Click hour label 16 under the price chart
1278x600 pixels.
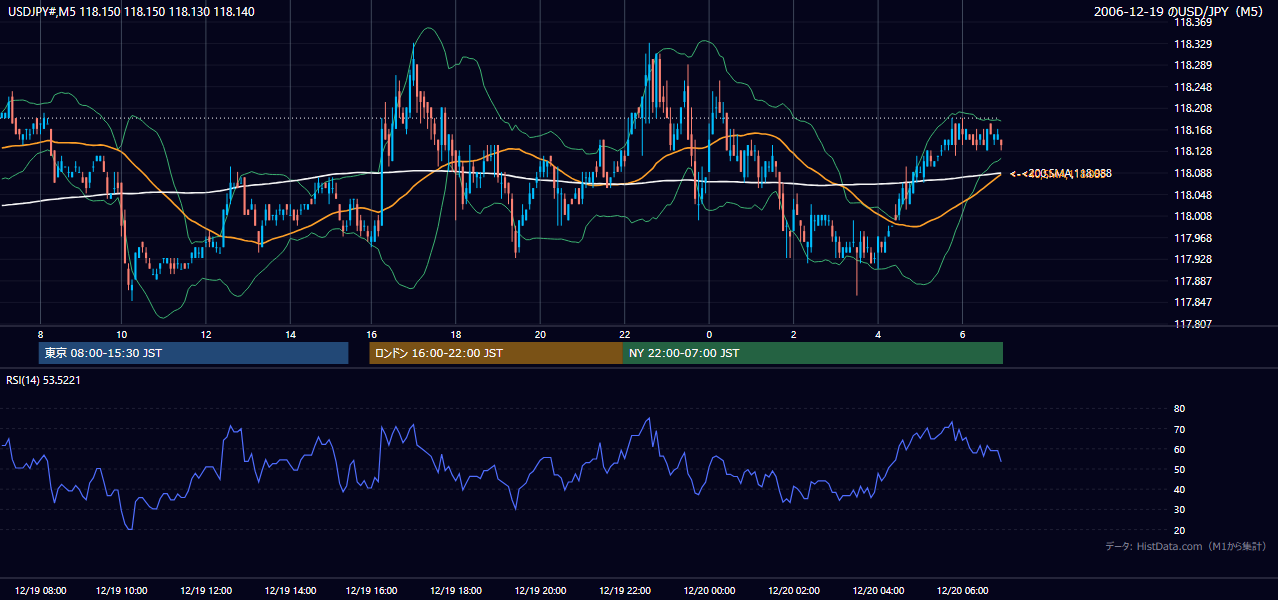pos(372,334)
